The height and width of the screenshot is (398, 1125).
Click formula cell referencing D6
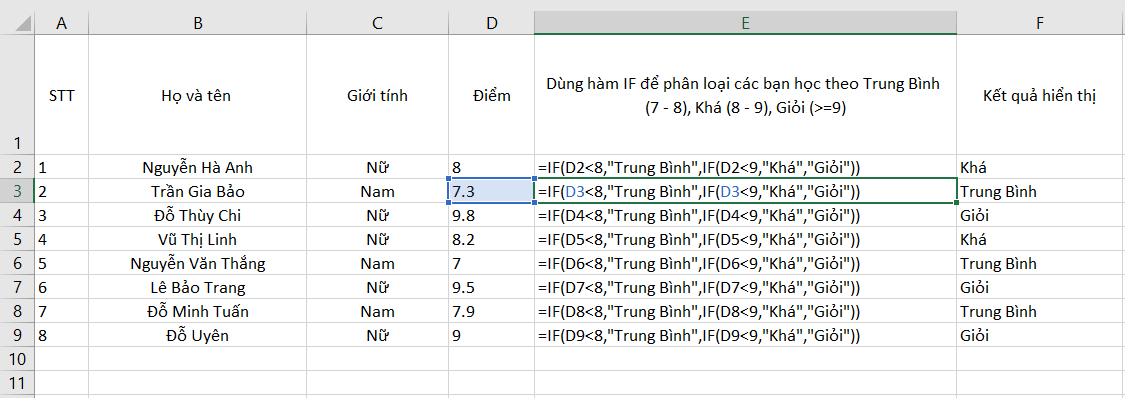745,263
